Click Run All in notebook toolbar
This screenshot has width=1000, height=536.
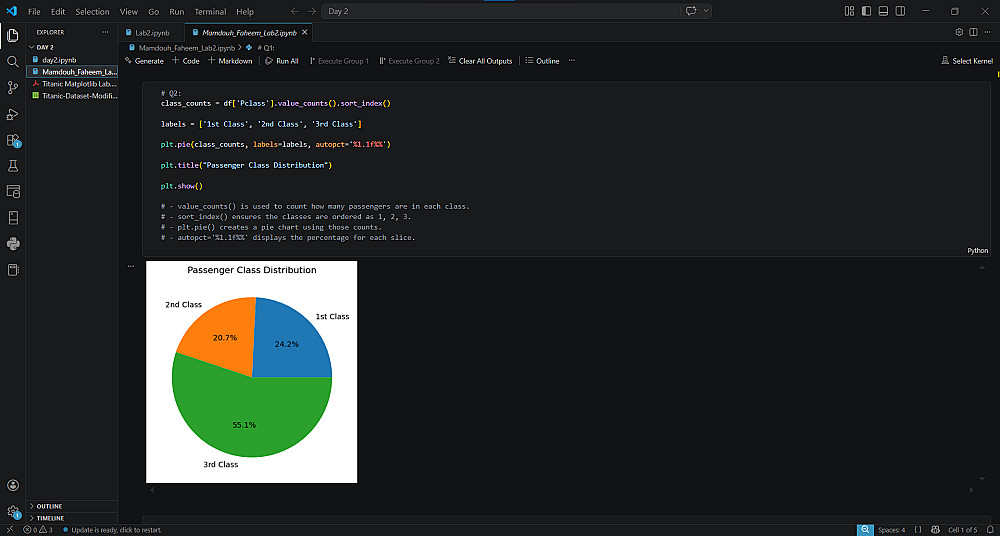click(281, 61)
